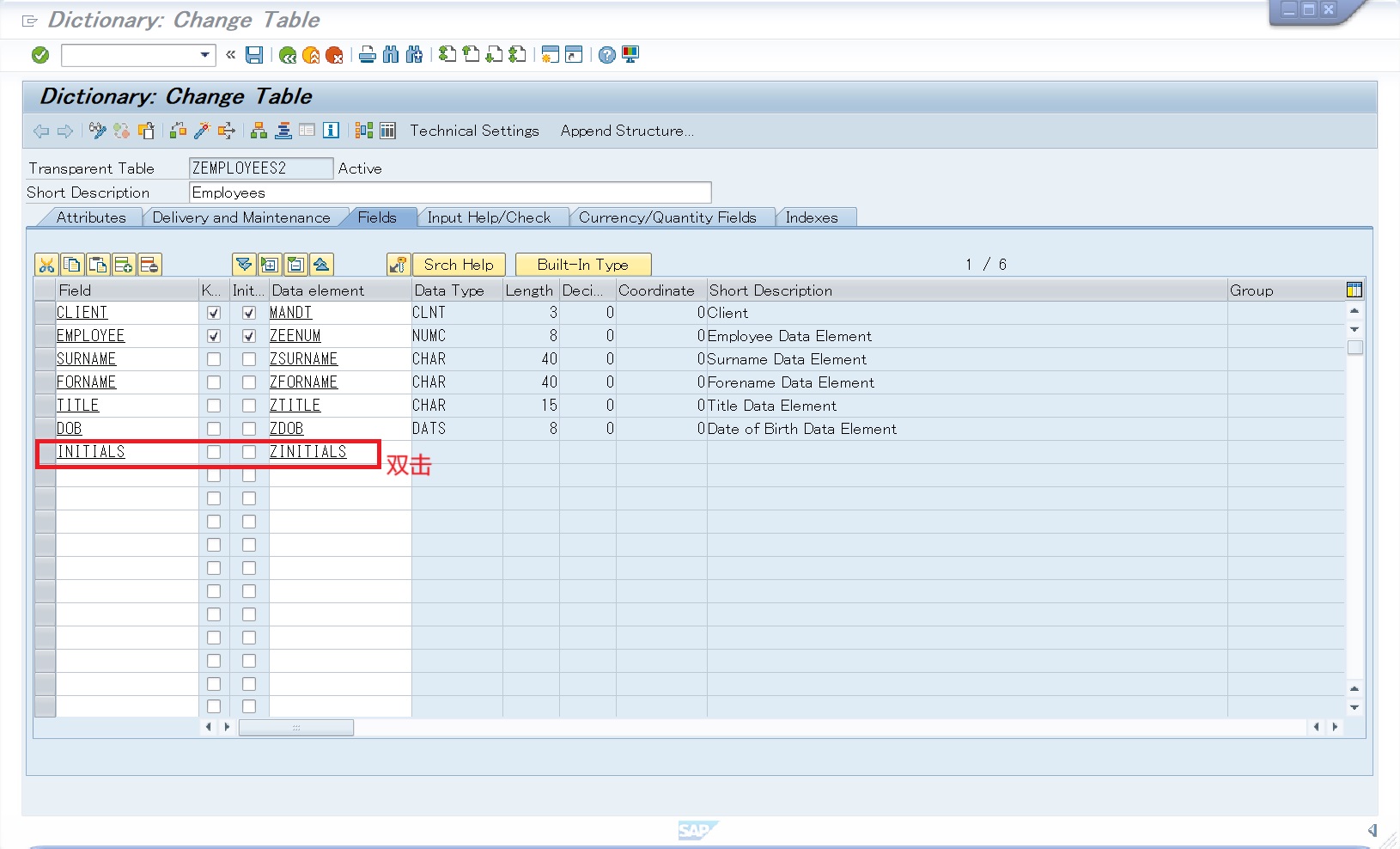Screen dimensions: 1400x849
Task: Click the Display Object List hierarchy icon
Action: tap(259, 131)
